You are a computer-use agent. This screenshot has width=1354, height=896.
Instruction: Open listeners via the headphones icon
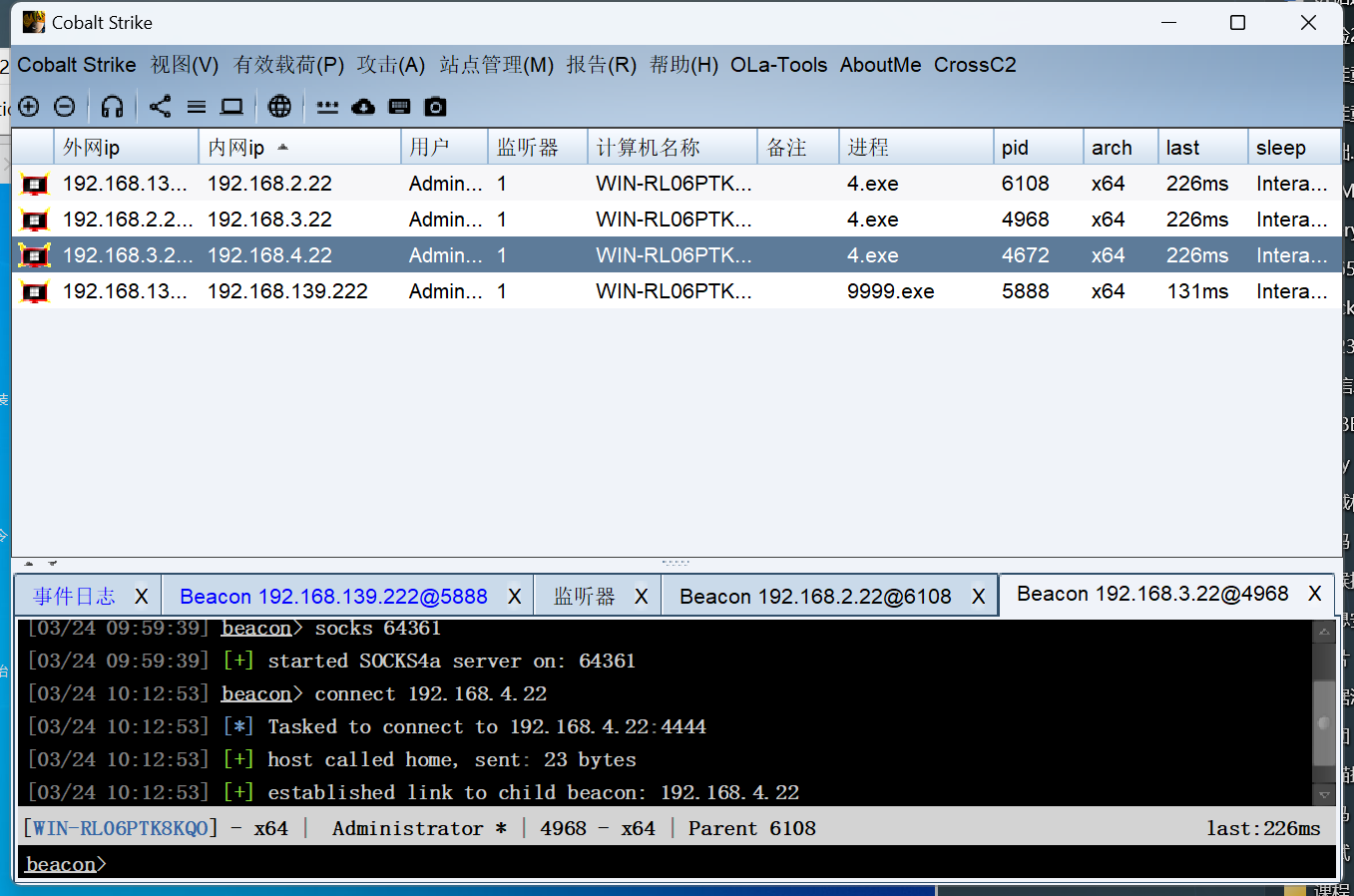click(x=113, y=107)
